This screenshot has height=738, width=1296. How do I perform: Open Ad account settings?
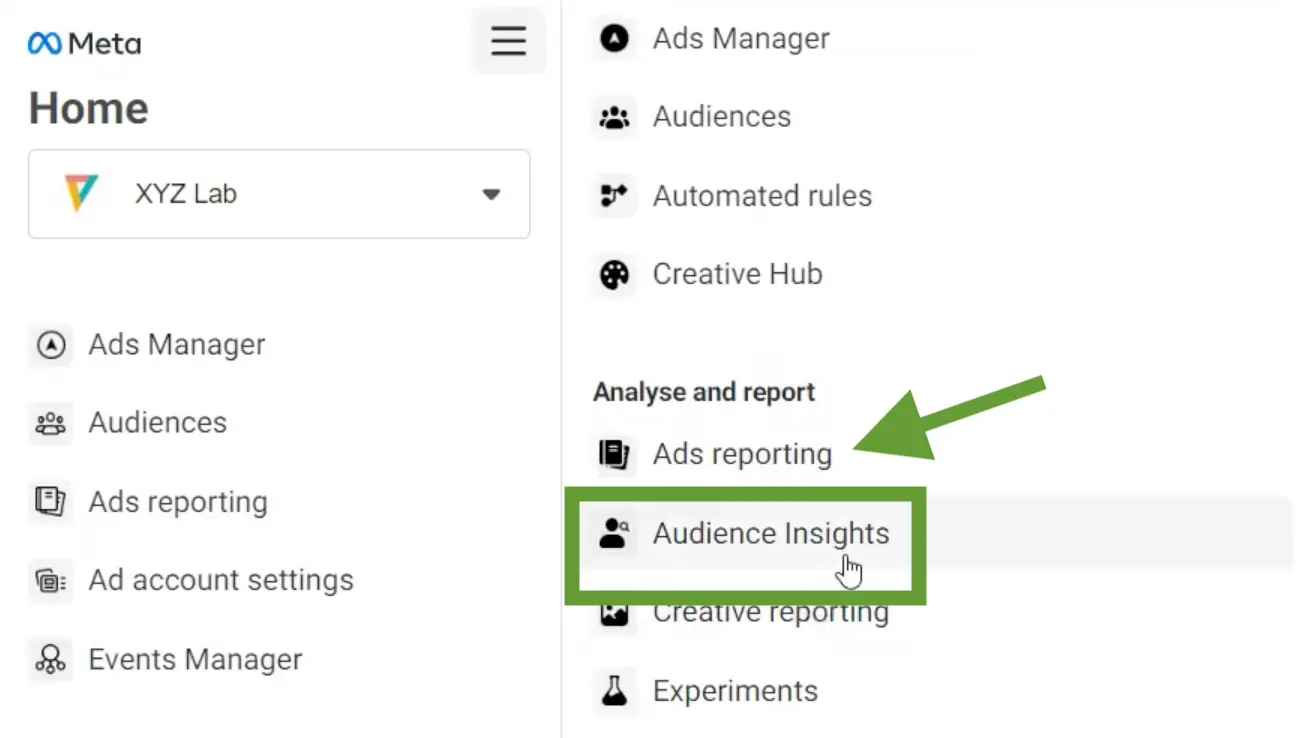pyautogui.click(x=221, y=580)
